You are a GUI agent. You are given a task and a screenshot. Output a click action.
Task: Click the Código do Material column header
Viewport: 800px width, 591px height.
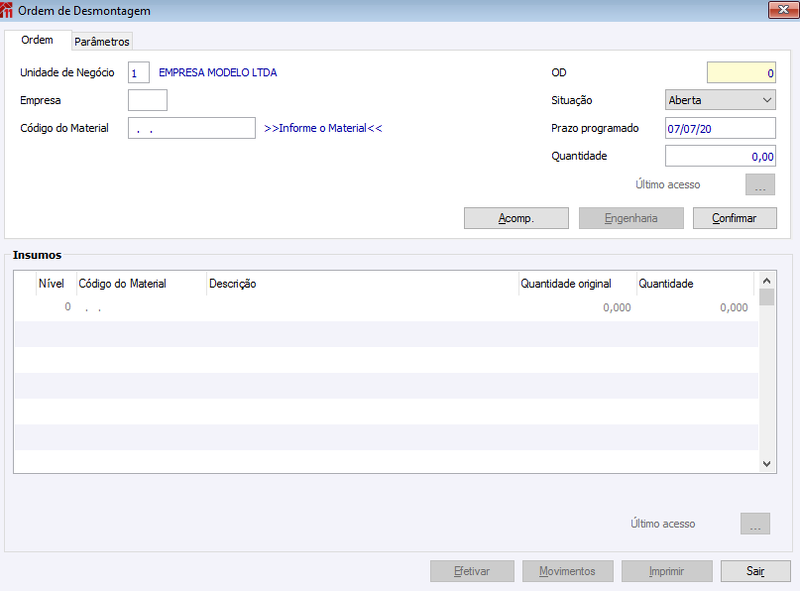pos(141,284)
